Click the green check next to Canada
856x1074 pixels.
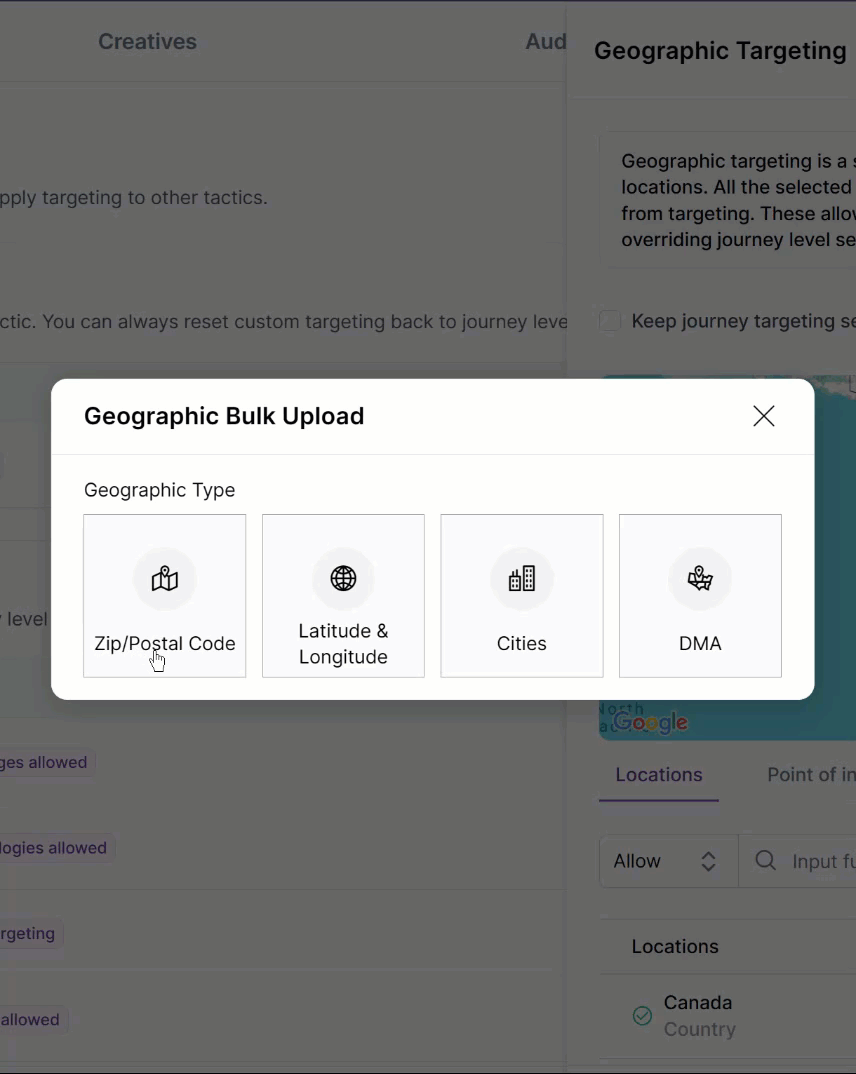click(643, 1016)
